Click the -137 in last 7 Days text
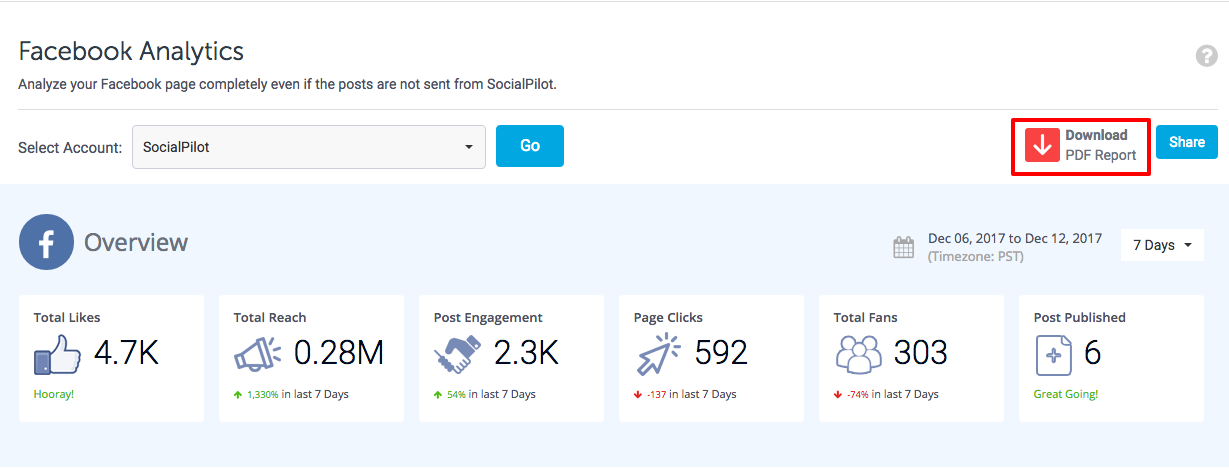This screenshot has height=468, width=1229. tap(692, 394)
